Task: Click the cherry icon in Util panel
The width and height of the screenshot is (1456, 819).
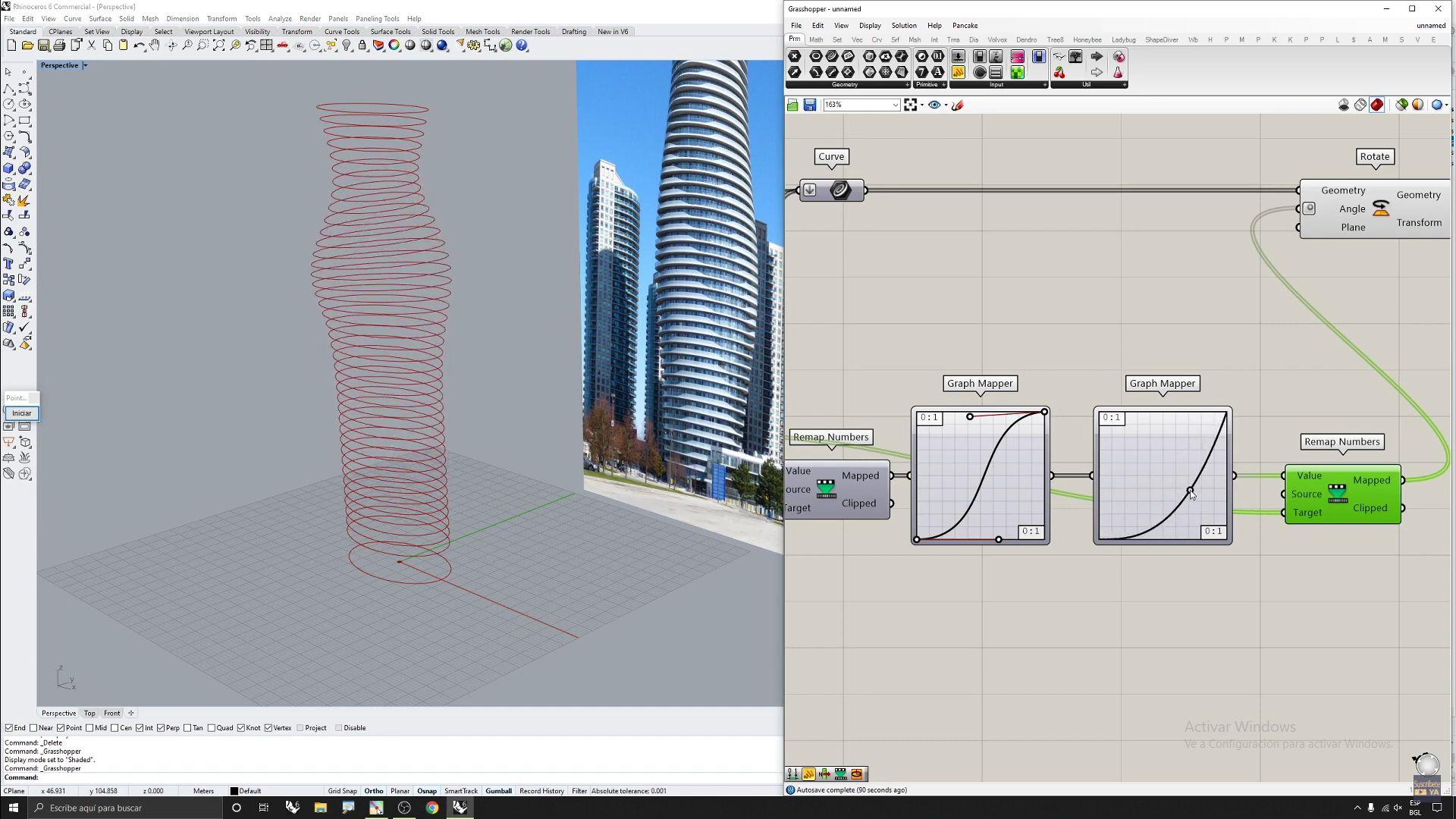Action: coord(1059,72)
